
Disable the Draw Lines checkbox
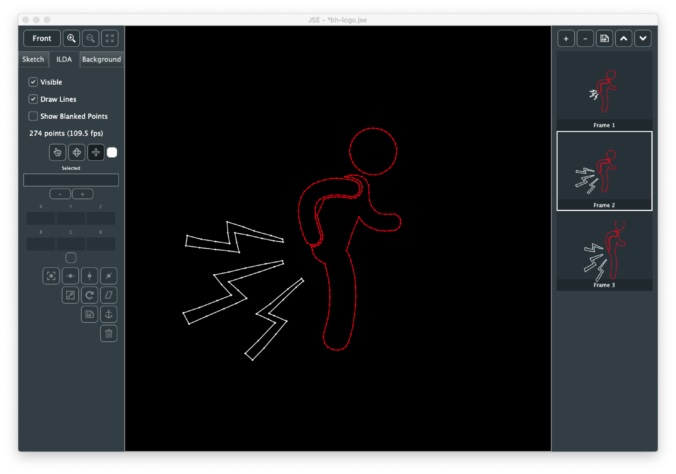(x=33, y=100)
